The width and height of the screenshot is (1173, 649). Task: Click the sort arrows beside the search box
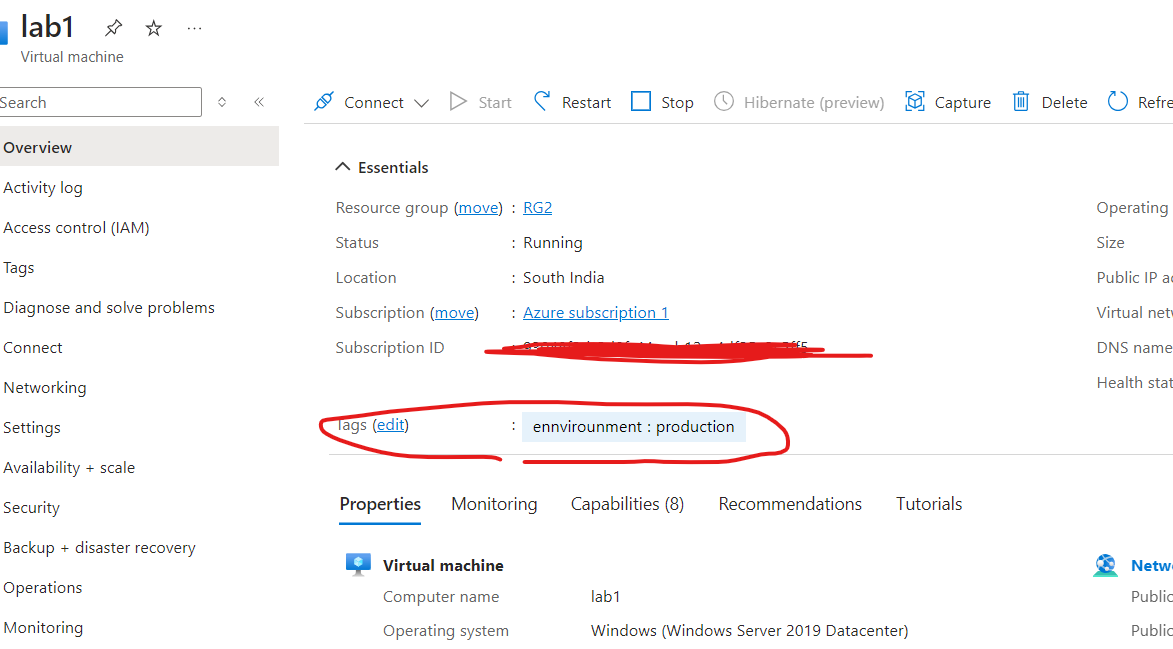point(222,102)
